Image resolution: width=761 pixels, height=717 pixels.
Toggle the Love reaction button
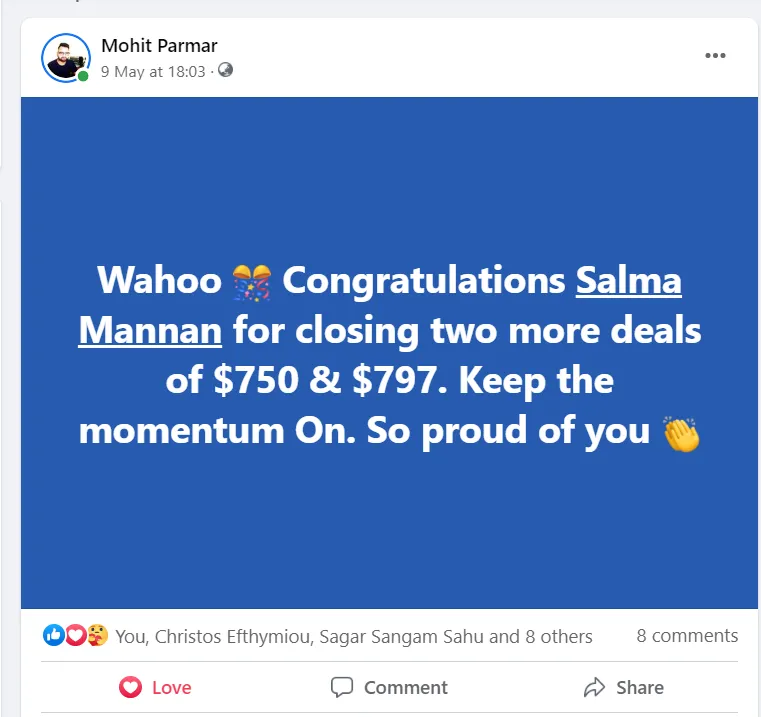pyautogui.click(x=155, y=687)
